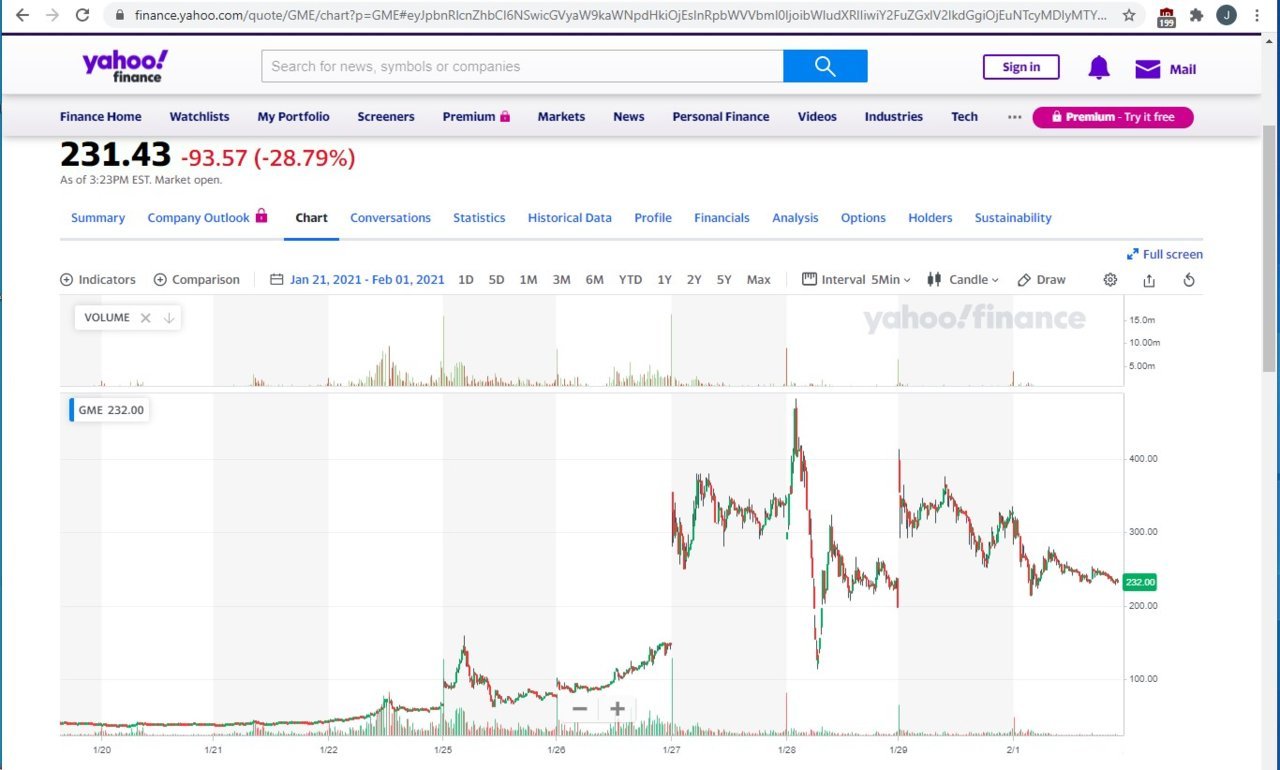Select the YTD range
1280x770 pixels.
(x=630, y=280)
